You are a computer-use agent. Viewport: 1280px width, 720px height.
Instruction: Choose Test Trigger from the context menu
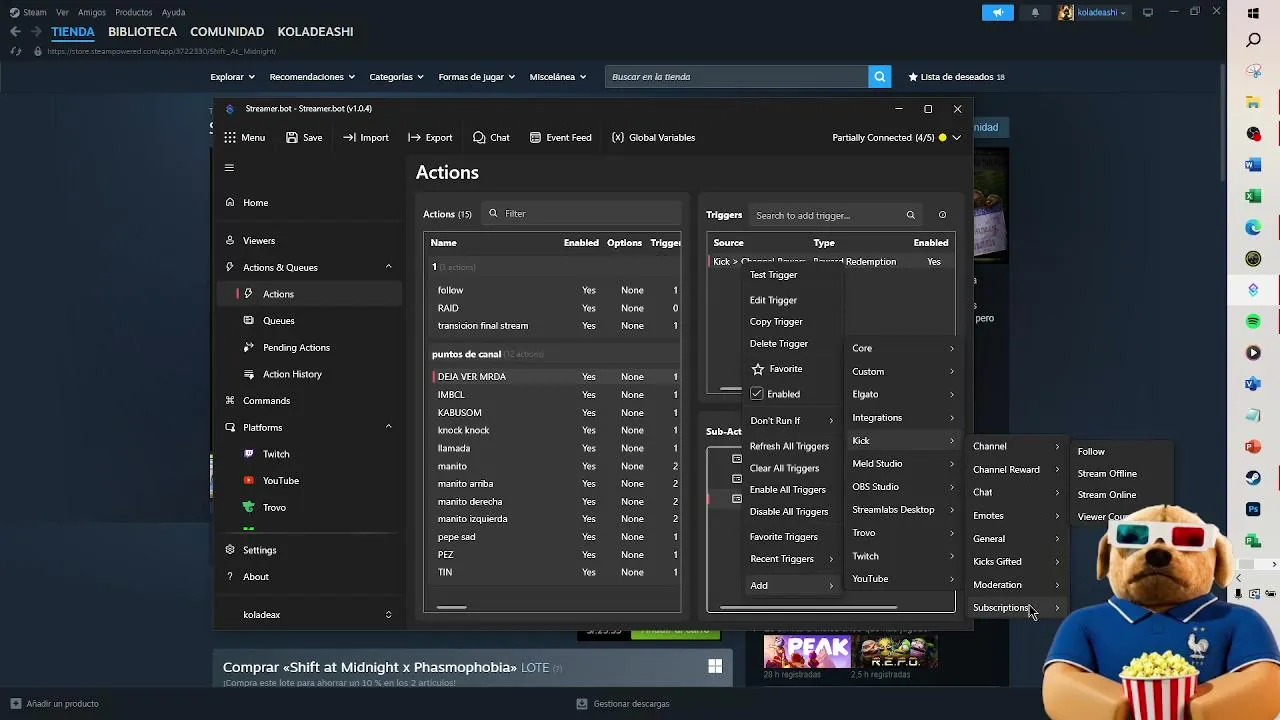(x=774, y=275)
